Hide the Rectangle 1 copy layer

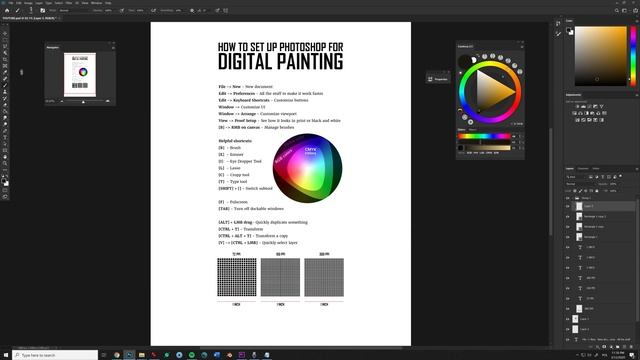click(x=567, y=227)
